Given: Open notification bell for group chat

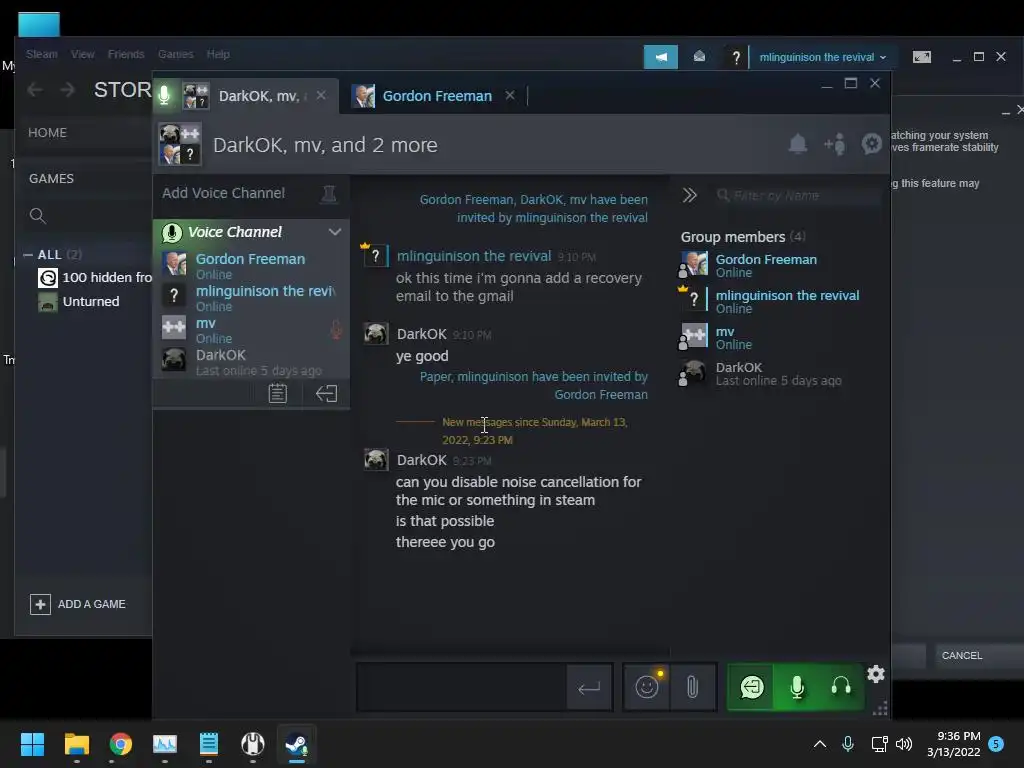Looking at the screenshot, I should pos(797,144).
